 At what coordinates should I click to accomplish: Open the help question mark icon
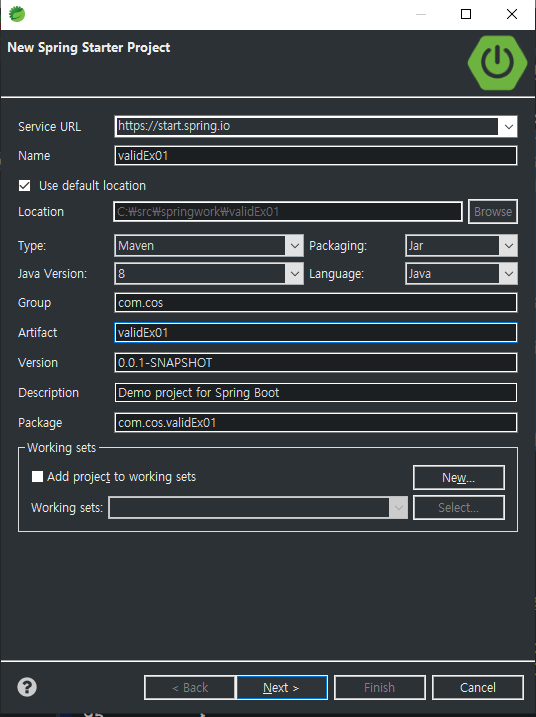coord(27,687)
